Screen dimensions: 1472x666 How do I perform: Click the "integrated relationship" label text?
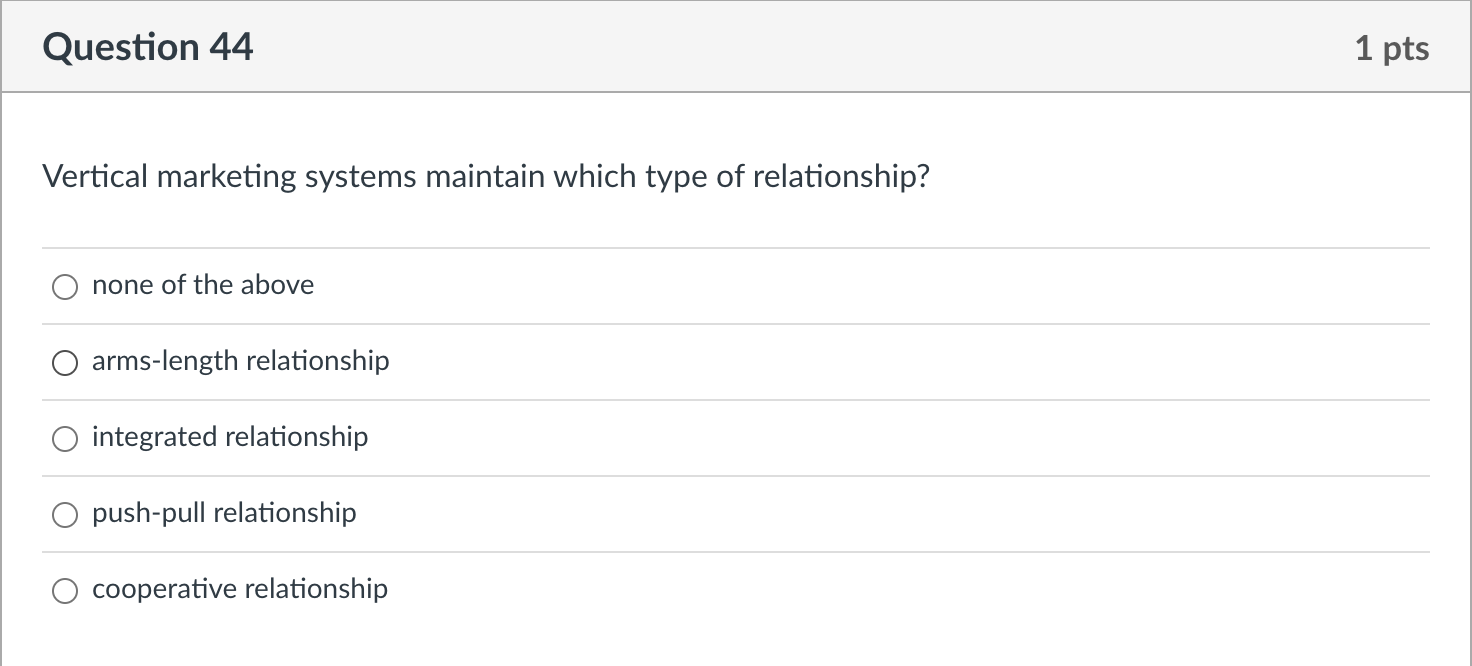(229, 437)
